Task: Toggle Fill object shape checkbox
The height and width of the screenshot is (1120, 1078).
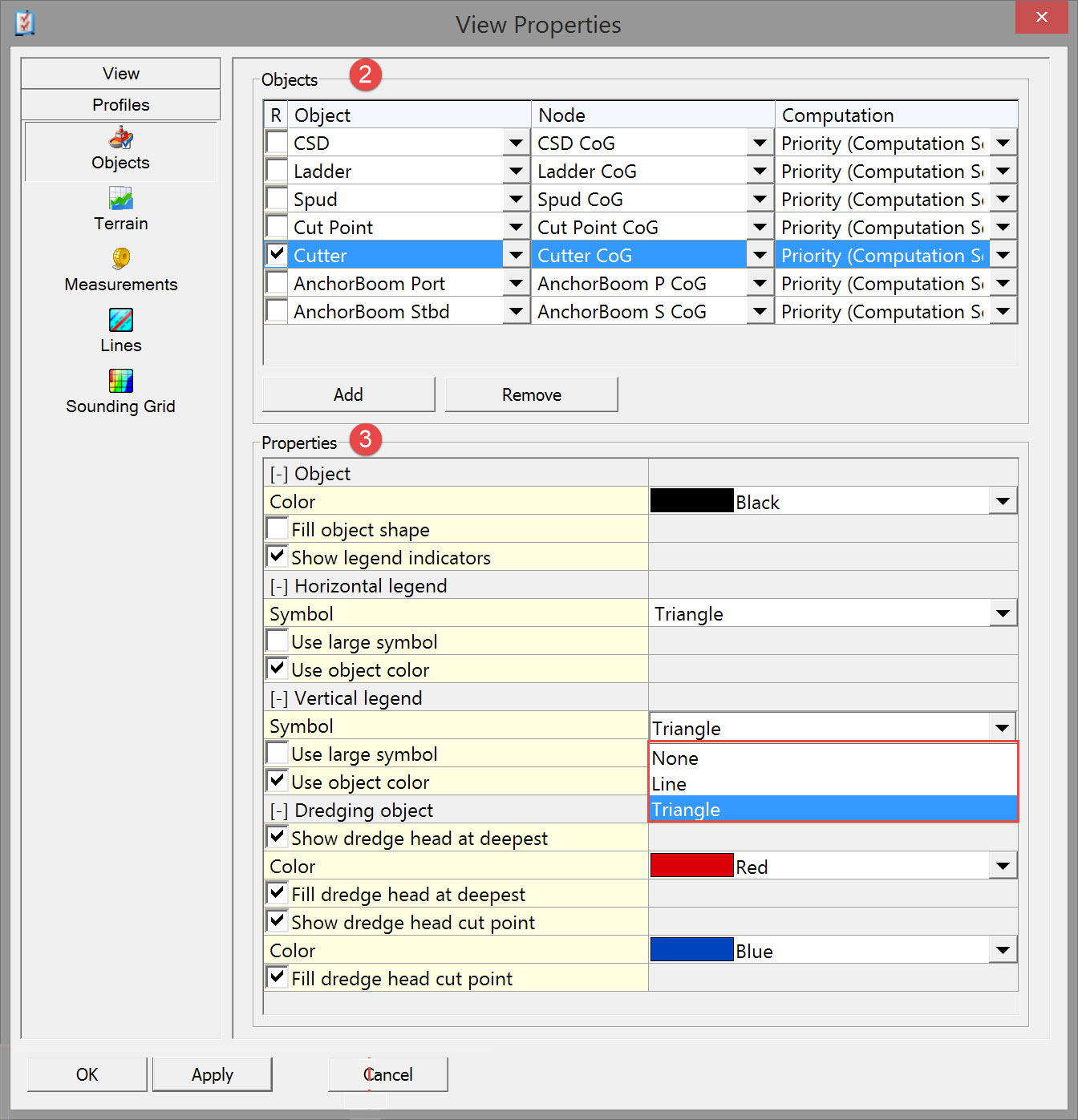Action: [278, 529]
